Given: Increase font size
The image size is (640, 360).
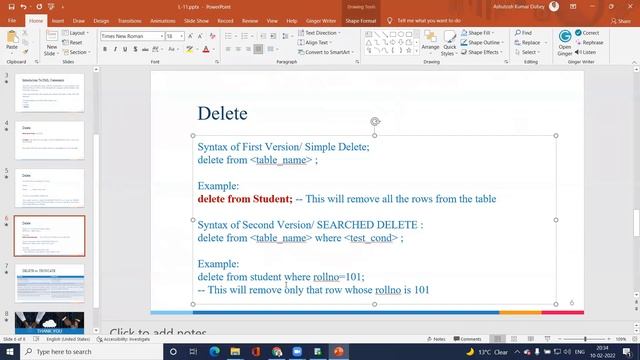Looking at the screenshot, I should pyautogui.click(x=190, y=36).
